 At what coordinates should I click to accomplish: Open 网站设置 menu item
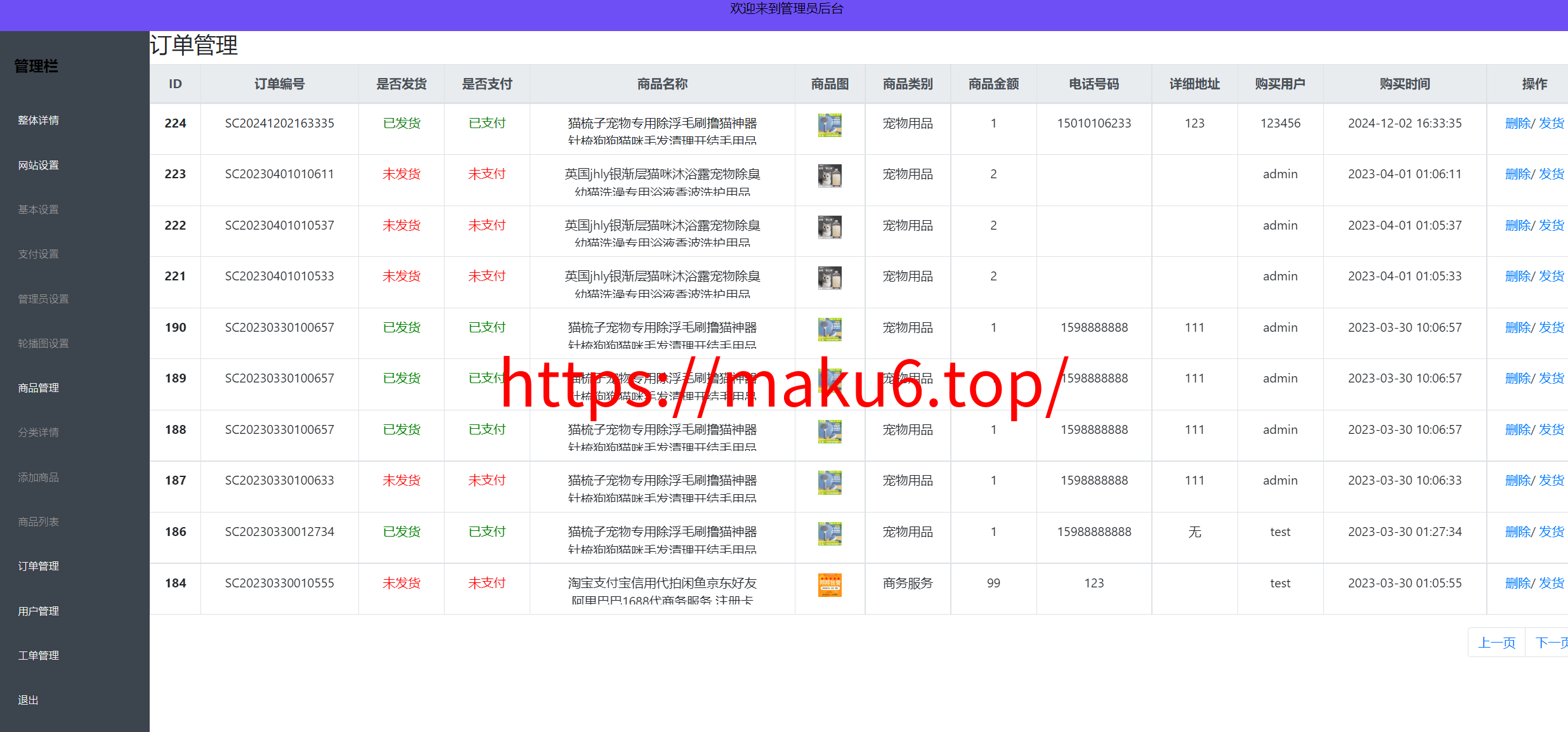pos(38,165)
